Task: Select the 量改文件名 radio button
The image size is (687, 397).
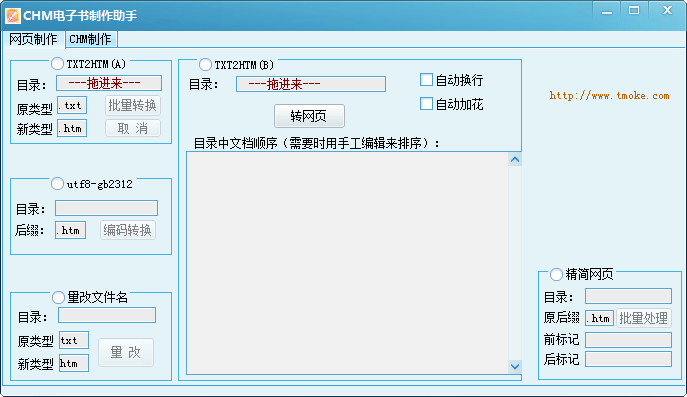Action: (58, 298)
